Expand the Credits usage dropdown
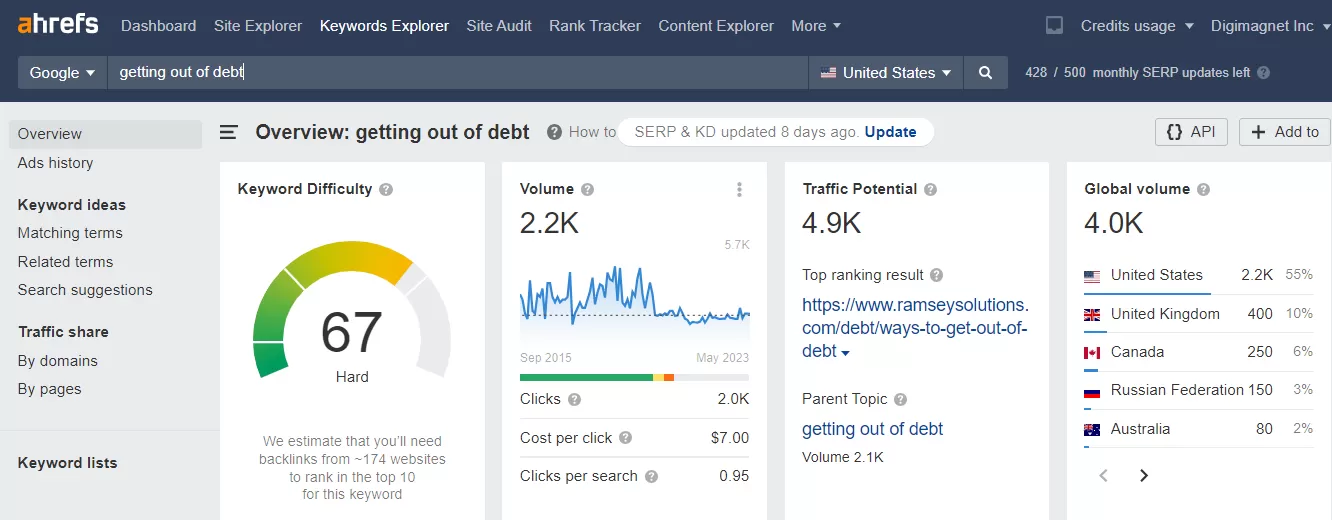Image resolution: width=1332 pixels, height=520 pixels. (x=1137, y=26)
